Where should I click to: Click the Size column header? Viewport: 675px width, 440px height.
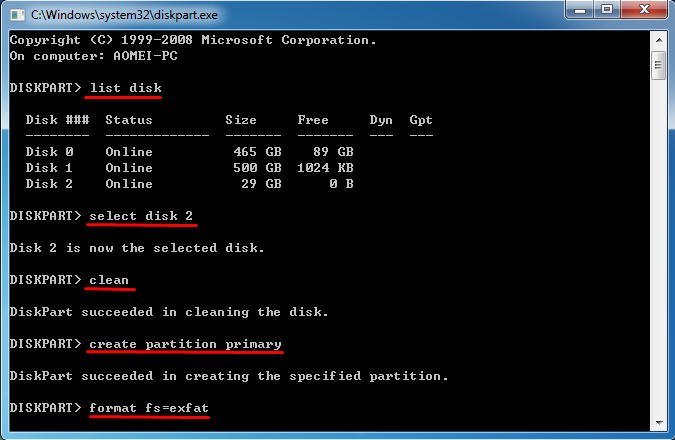pyautogui.click(x=241, y=120)
